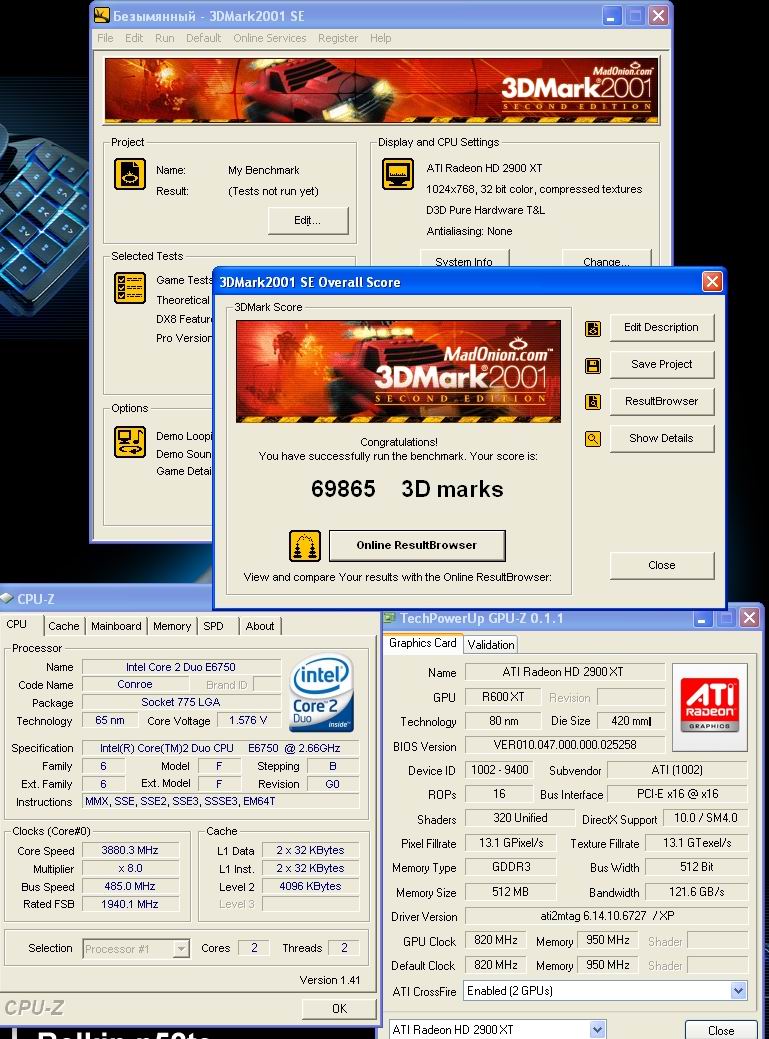Click the Rated FSB 1940.1 MHz value

[x=130, y=904]
